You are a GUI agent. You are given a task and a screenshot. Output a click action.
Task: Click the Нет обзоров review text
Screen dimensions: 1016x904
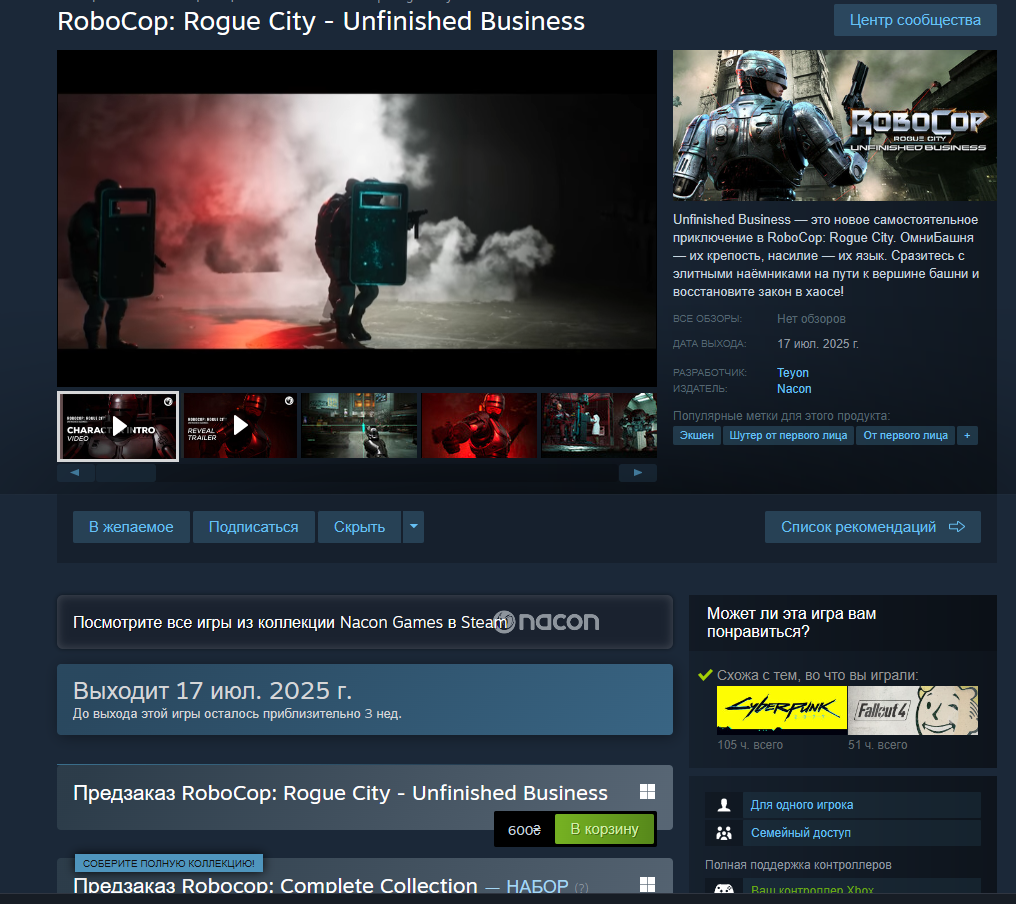click(x=811, y=319)
